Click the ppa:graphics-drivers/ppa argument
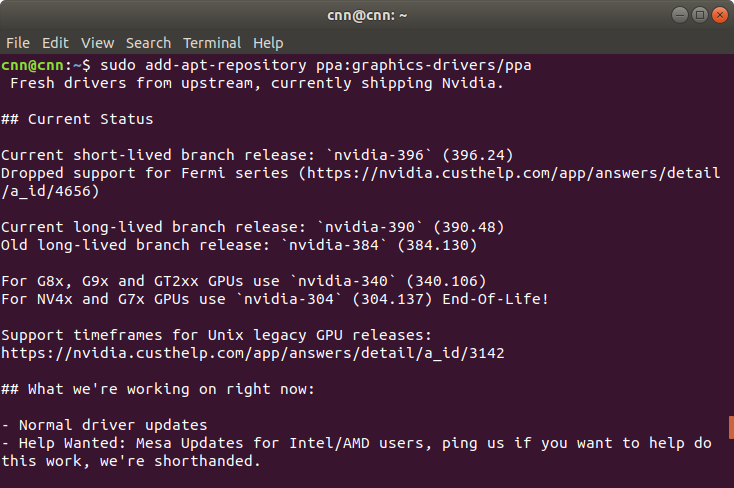The height and width of the screenshot is (488, 734). [424, 65]
